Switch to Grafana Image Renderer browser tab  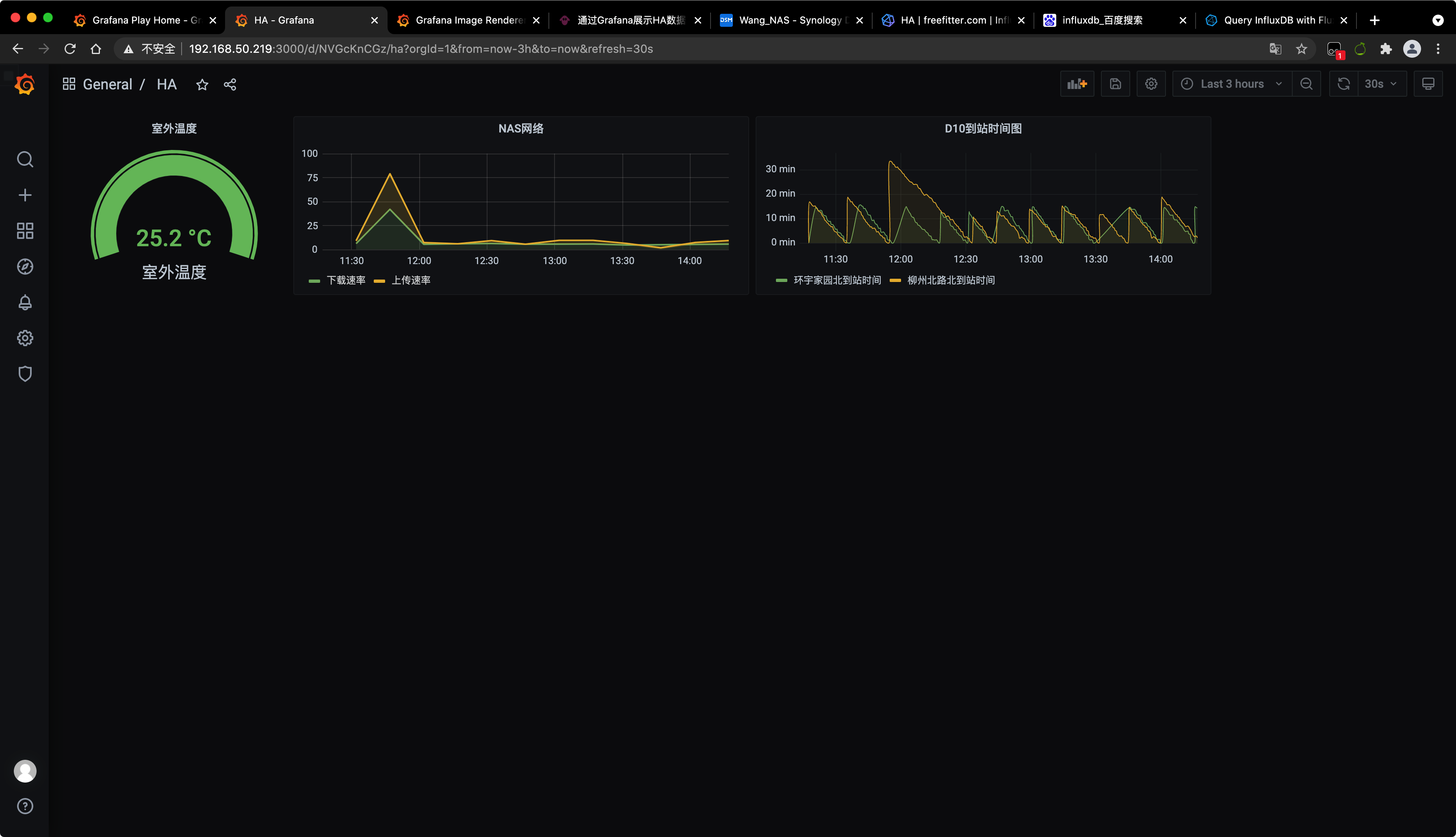click(x=468, y=20)
